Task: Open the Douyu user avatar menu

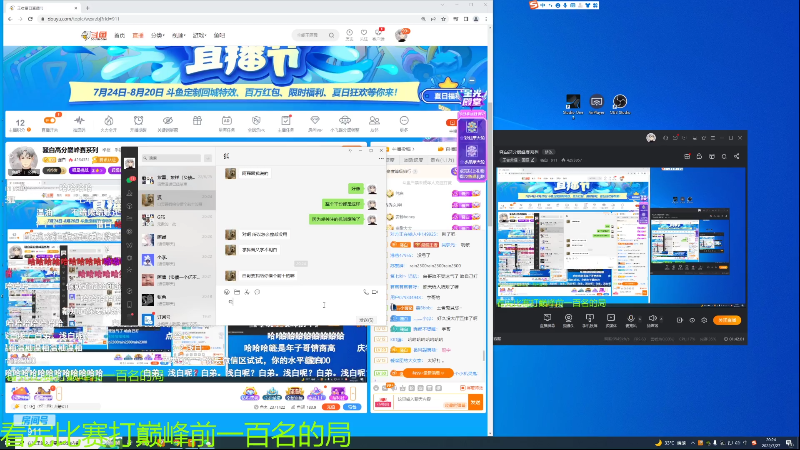Action: click(x=402, y=35)
